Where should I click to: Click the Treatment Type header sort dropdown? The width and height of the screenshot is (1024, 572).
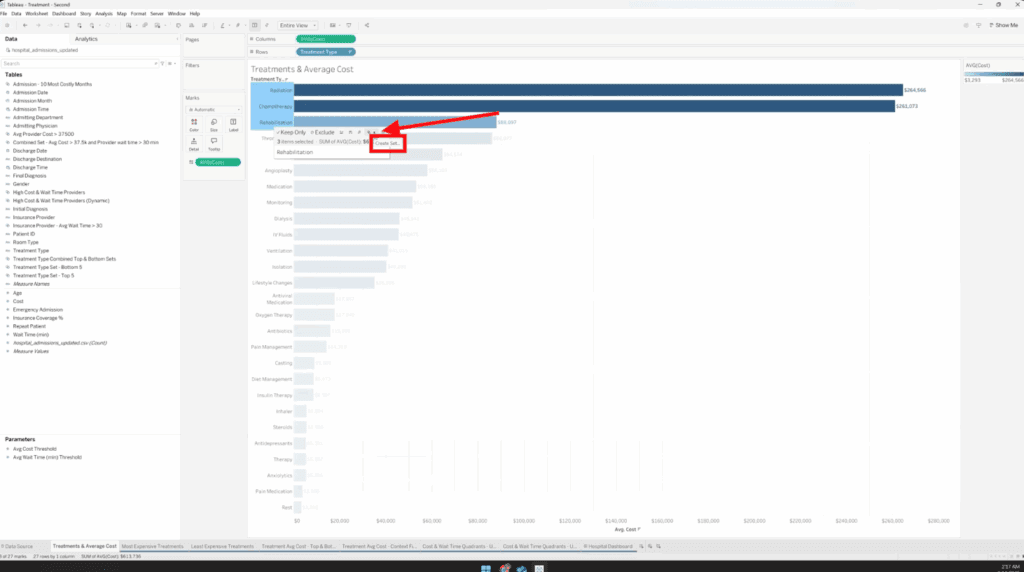coord(286,79)
